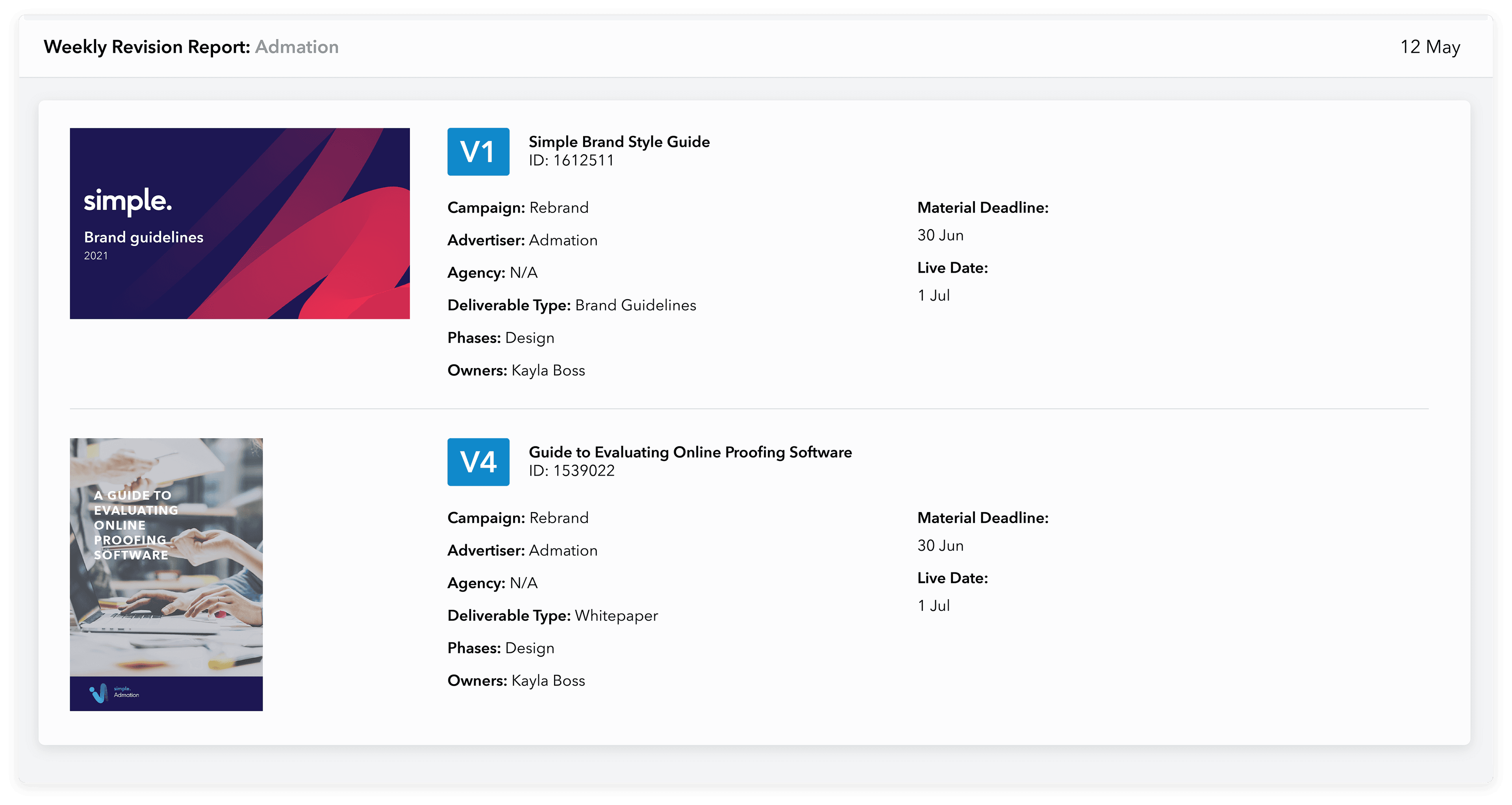Click first item's Material Deadline 30 Jun
Image resolution: width=1512 pixels, height=805 pixels.
pos(940,235)
